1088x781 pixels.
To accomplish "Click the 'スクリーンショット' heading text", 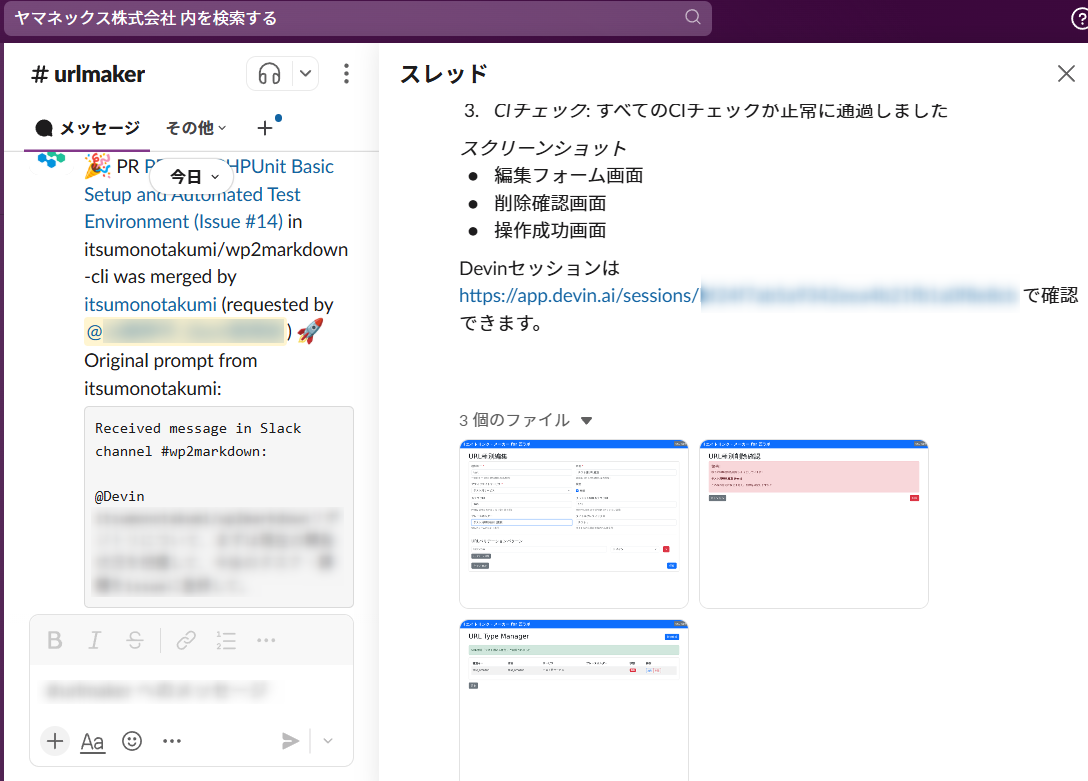I will 543,148.
